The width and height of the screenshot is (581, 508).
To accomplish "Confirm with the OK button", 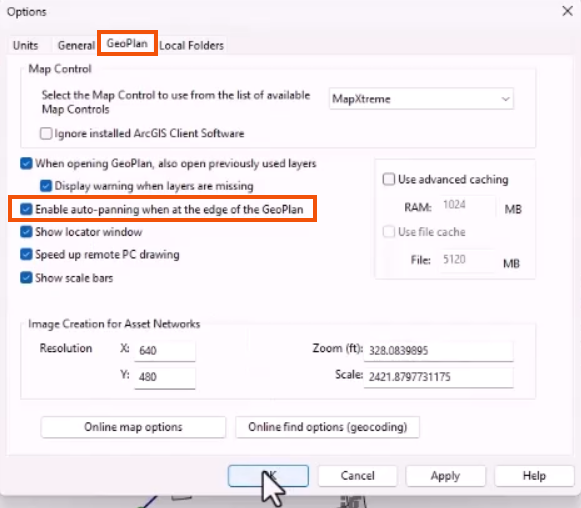I will pos(268,476).
